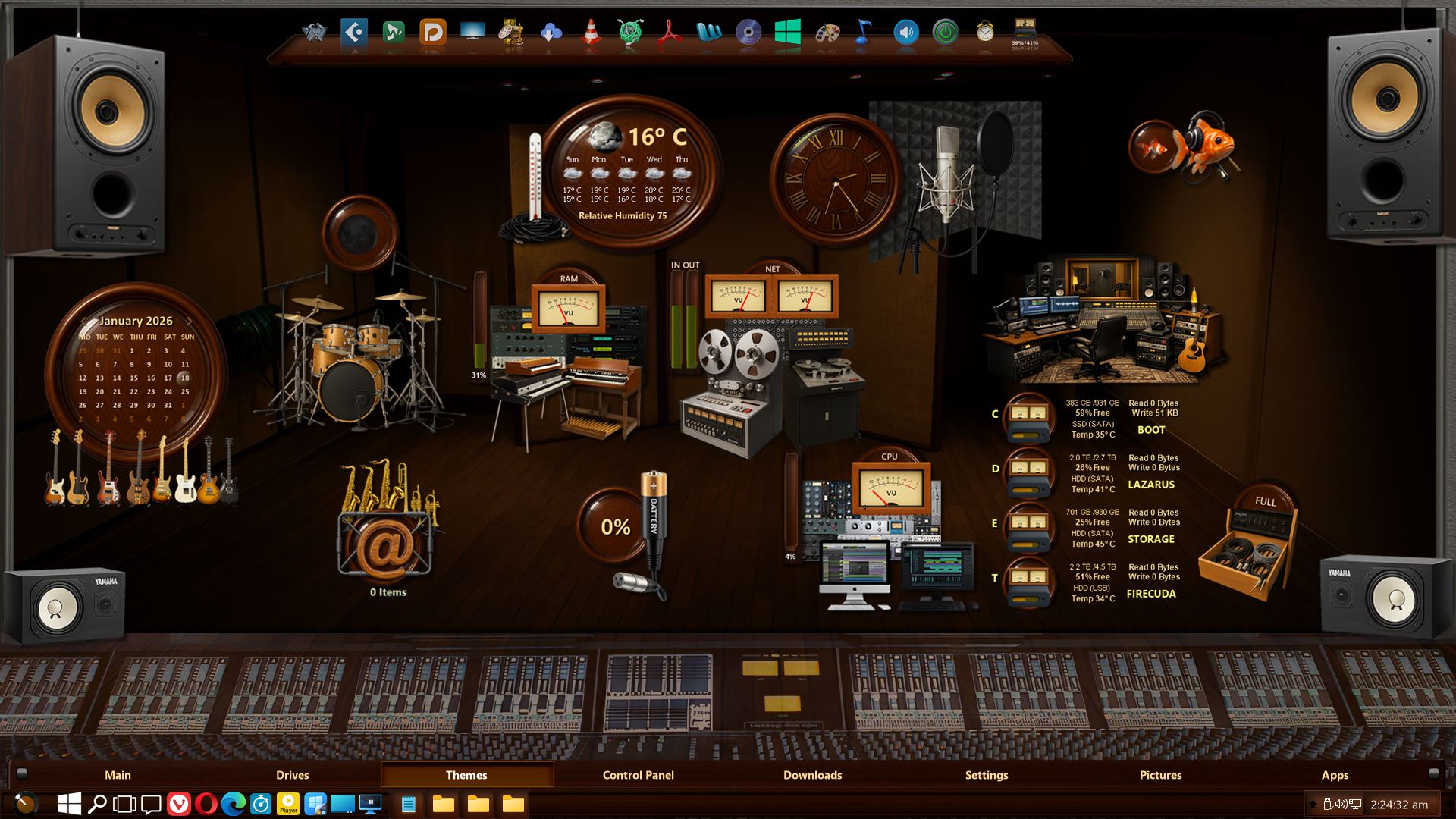Launch Vivaldi browser from taskbar
This screenshot has height=819, width=1456.
pos(178,804)
